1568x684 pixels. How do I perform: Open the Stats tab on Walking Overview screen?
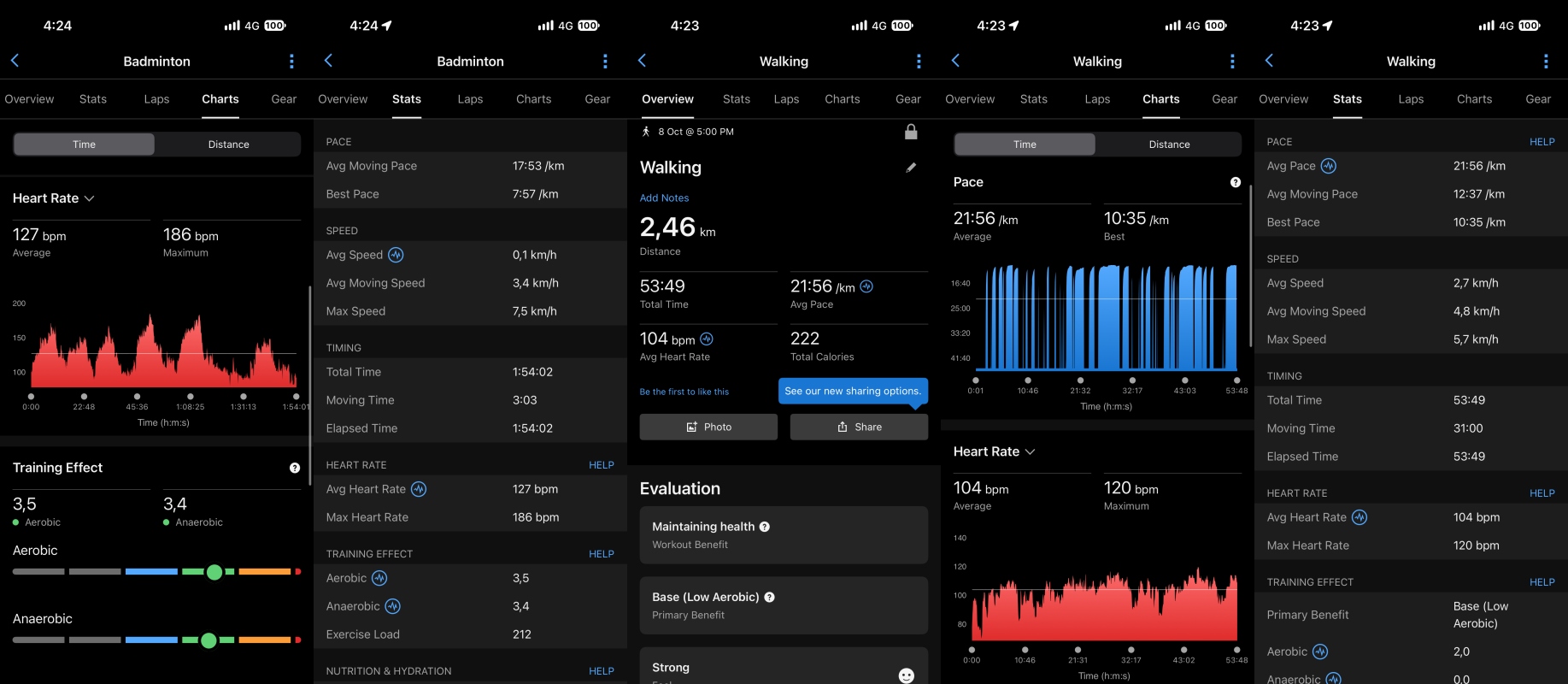pyautogui.click(x=737, y=99)
